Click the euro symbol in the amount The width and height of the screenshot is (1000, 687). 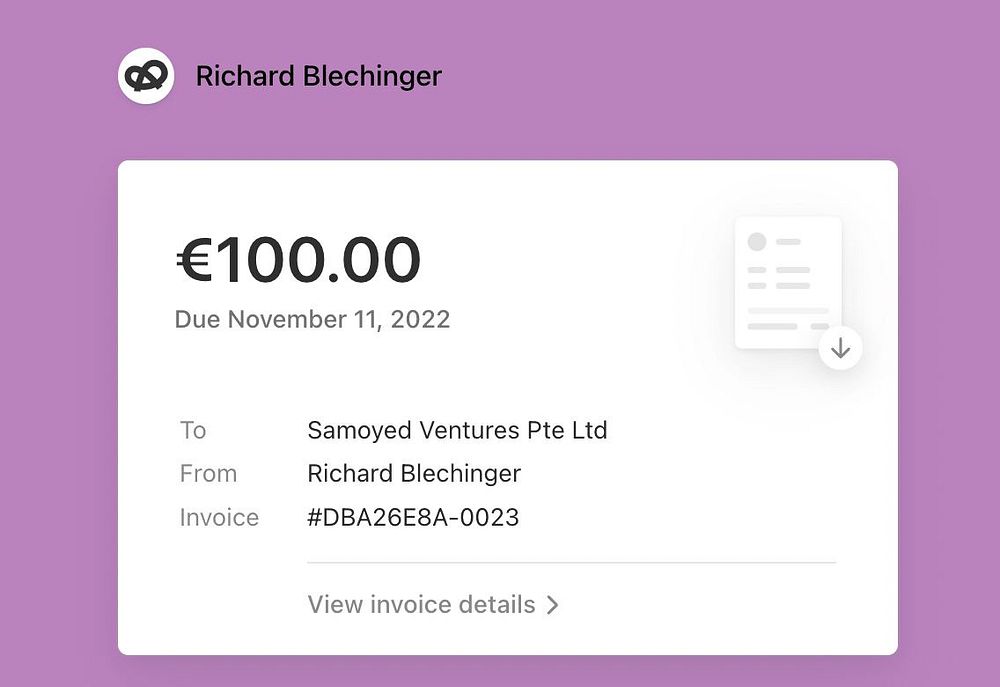coord(194,261)
